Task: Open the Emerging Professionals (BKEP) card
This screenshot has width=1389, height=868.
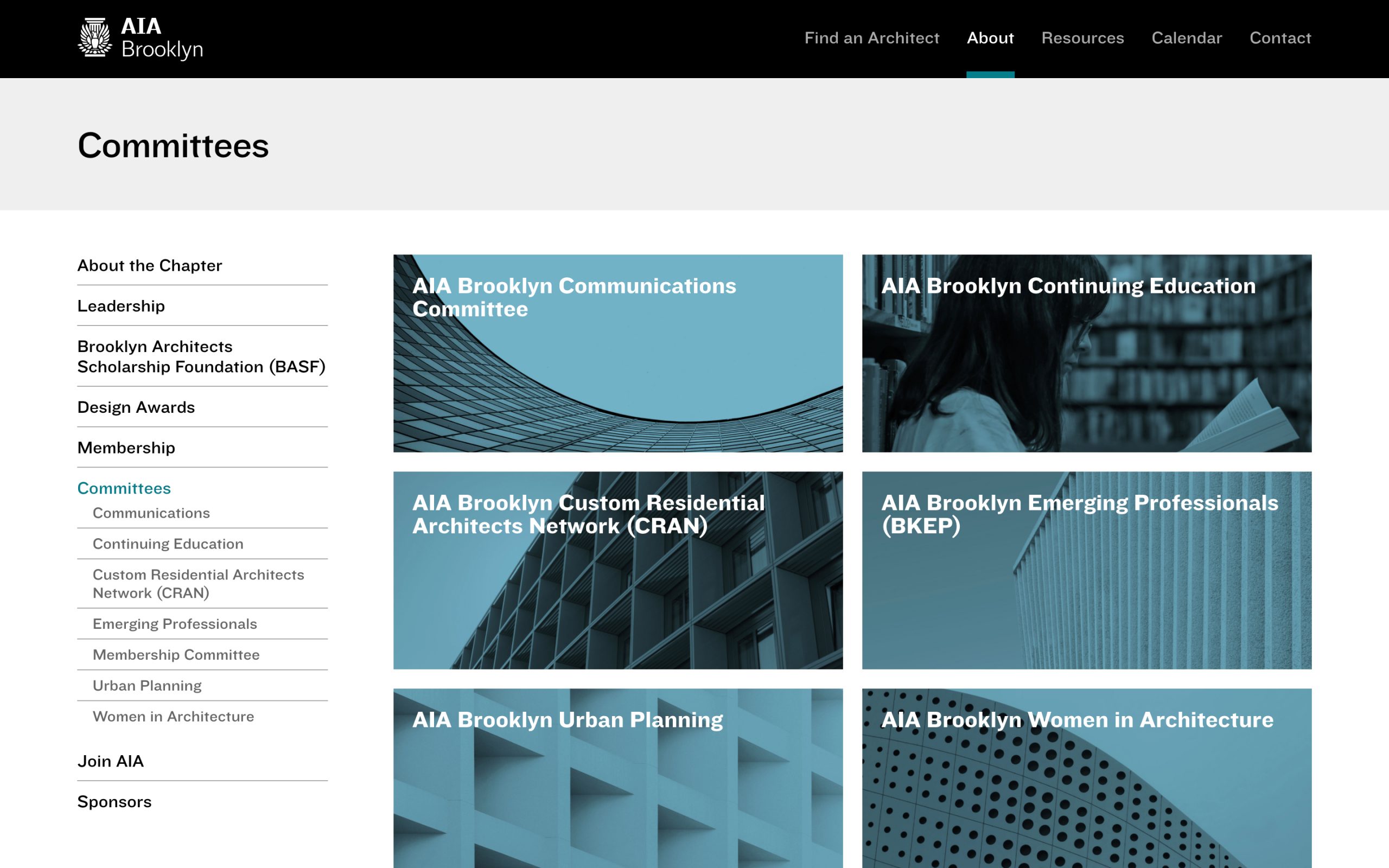Action: 1087,570
